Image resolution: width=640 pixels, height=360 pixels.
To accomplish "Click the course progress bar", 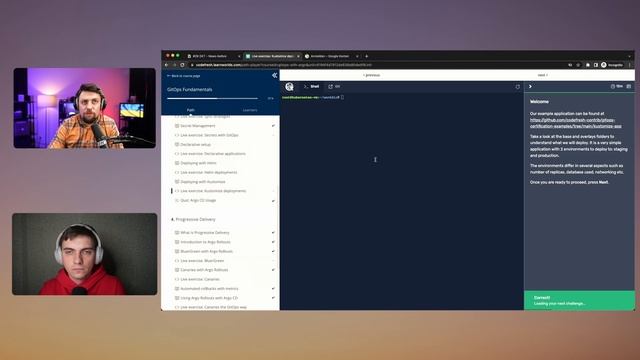I will (x=212, y=98).
